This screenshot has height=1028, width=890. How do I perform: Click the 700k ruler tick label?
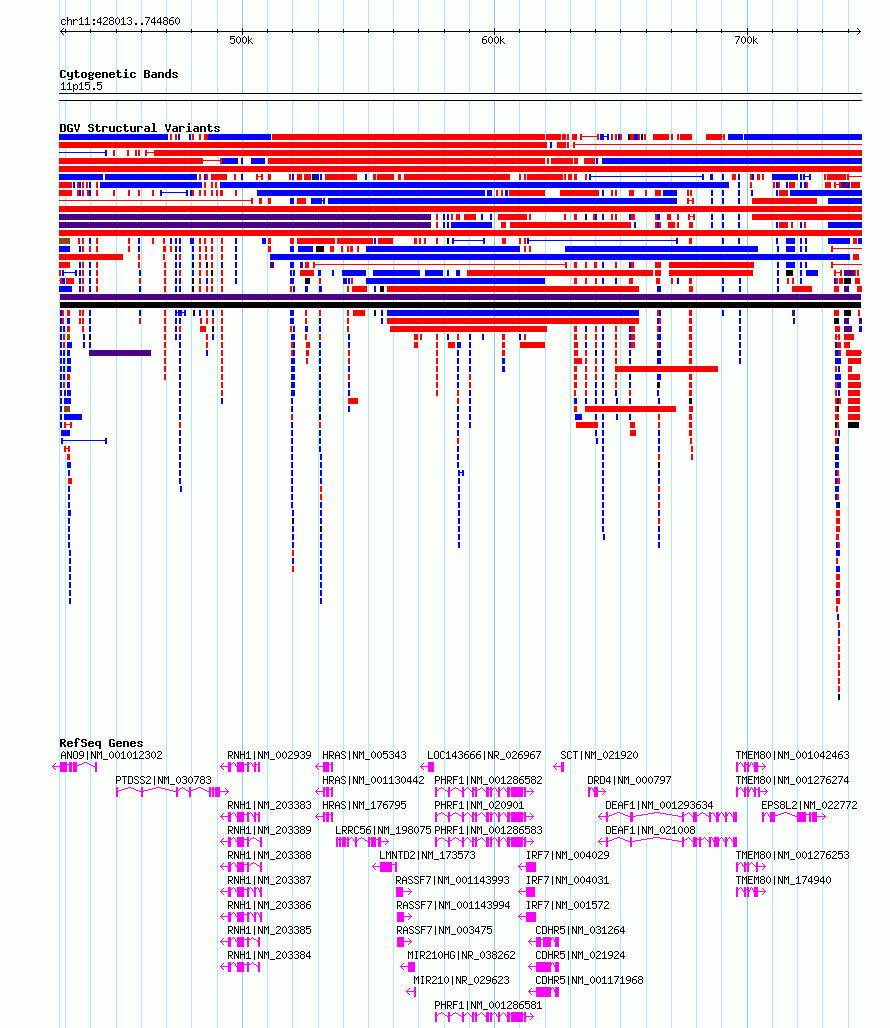746,41
